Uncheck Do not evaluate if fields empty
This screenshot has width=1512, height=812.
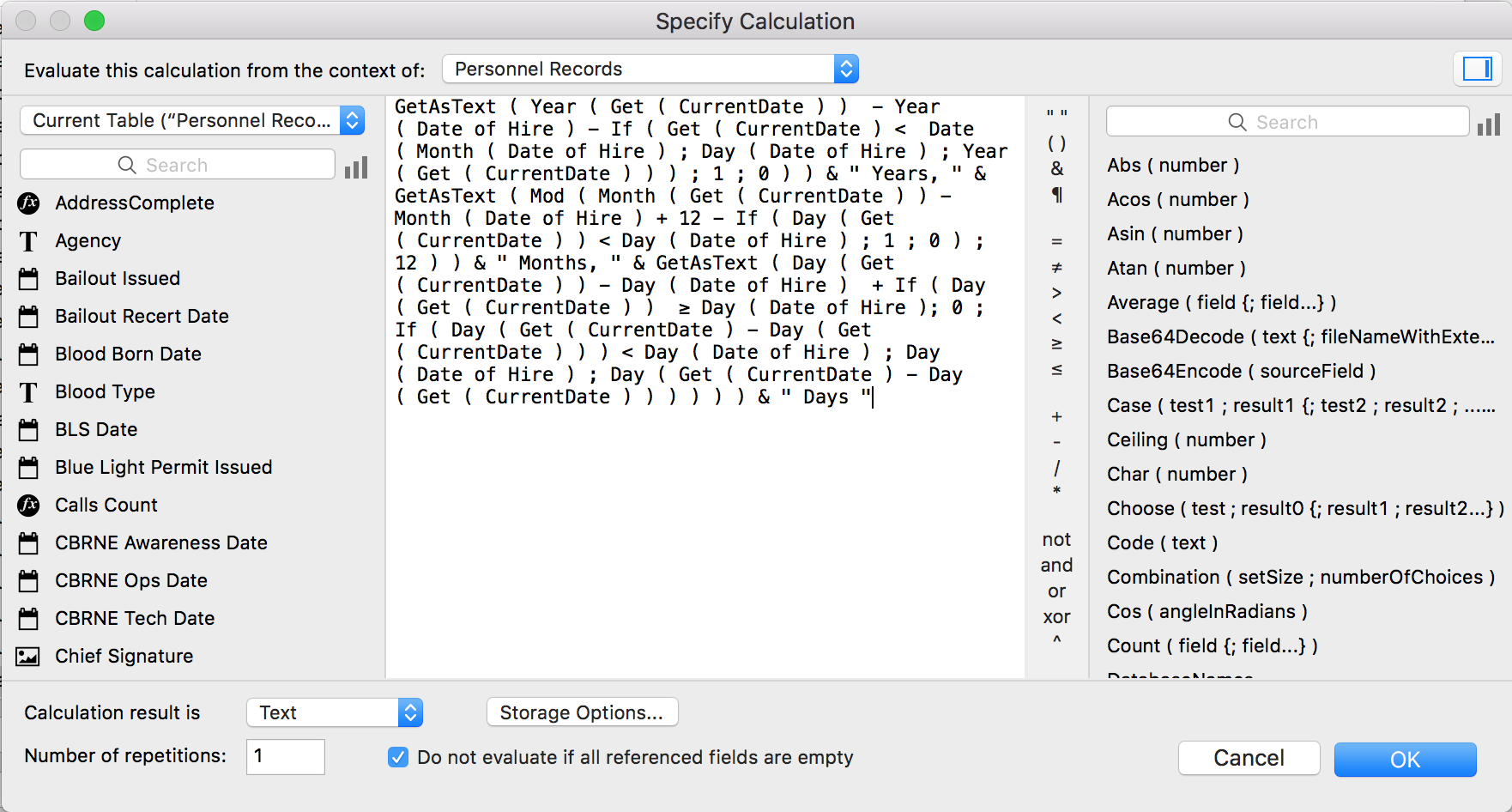pyautogui.click(x=398, y=757)
